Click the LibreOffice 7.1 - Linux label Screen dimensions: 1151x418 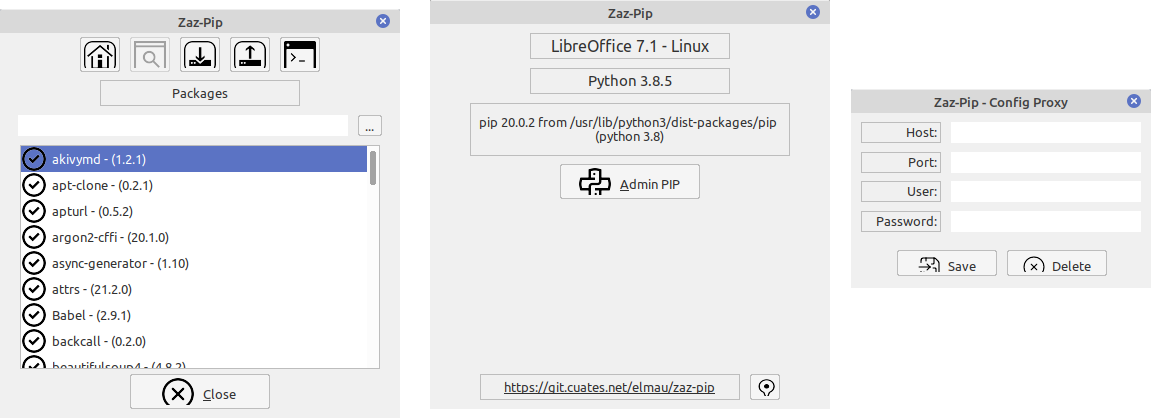pyautogui.click(x=630, y=46)
